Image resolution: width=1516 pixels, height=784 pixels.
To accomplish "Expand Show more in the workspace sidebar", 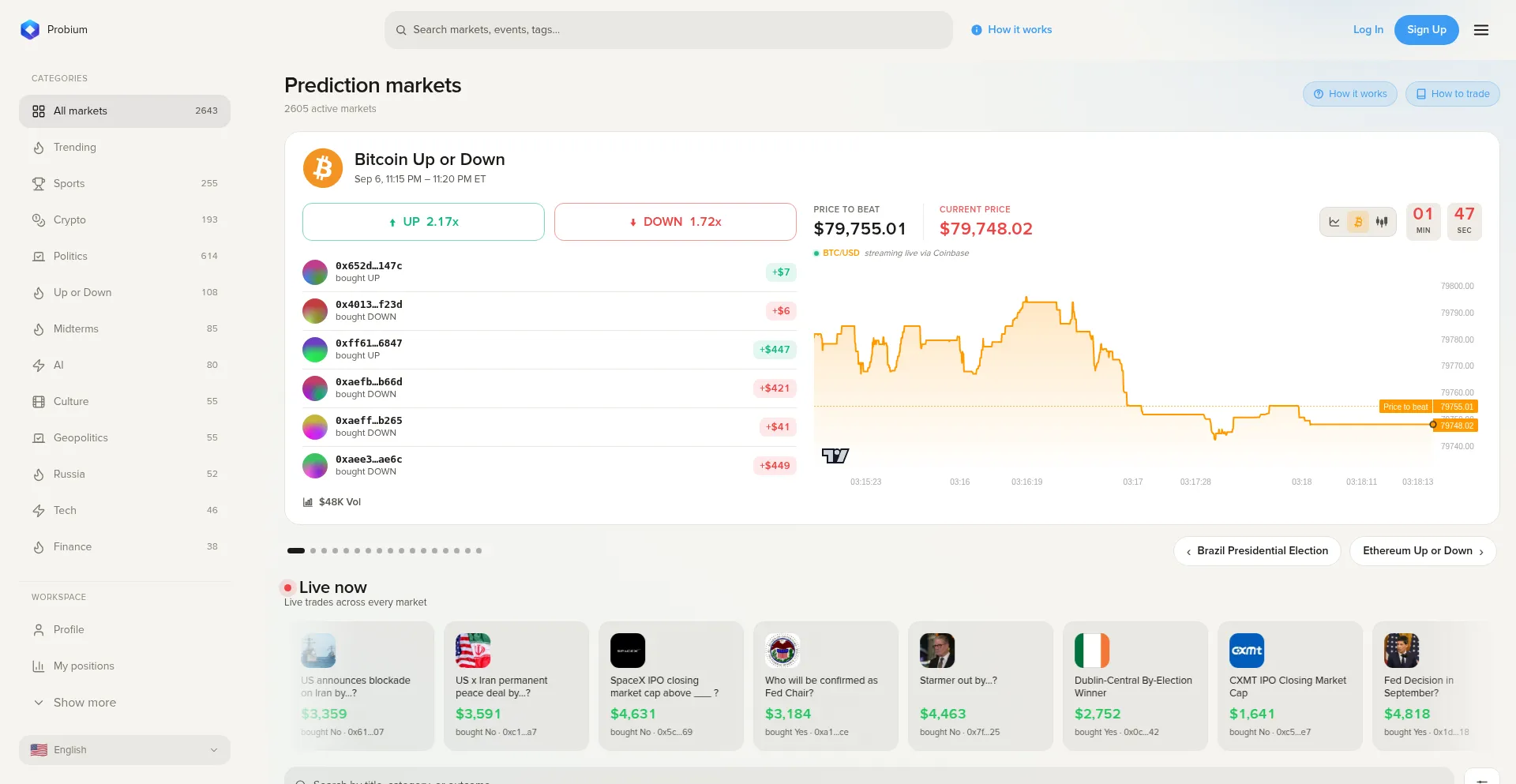I will pyautogui.click(x=125, y=703).
